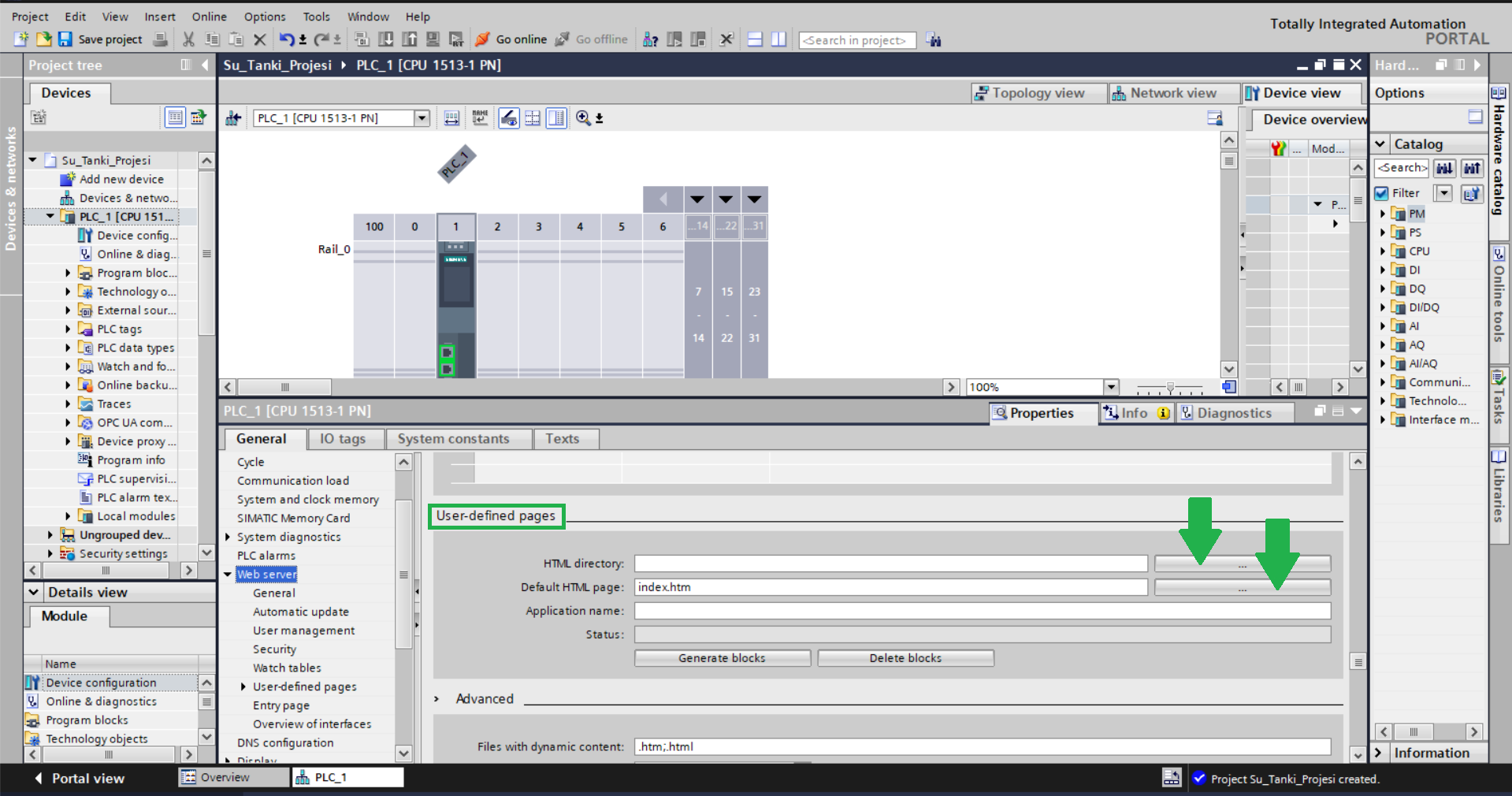Click the device view zoom slider

[1170, 387]
